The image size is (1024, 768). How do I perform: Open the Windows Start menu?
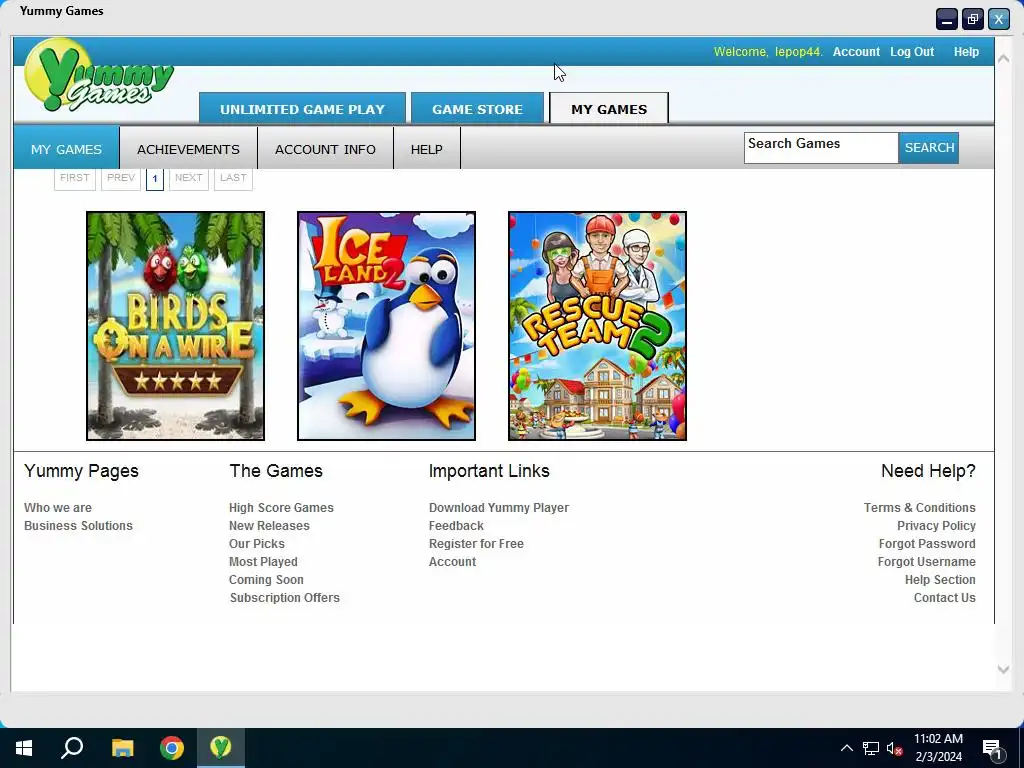click(24, 748)
